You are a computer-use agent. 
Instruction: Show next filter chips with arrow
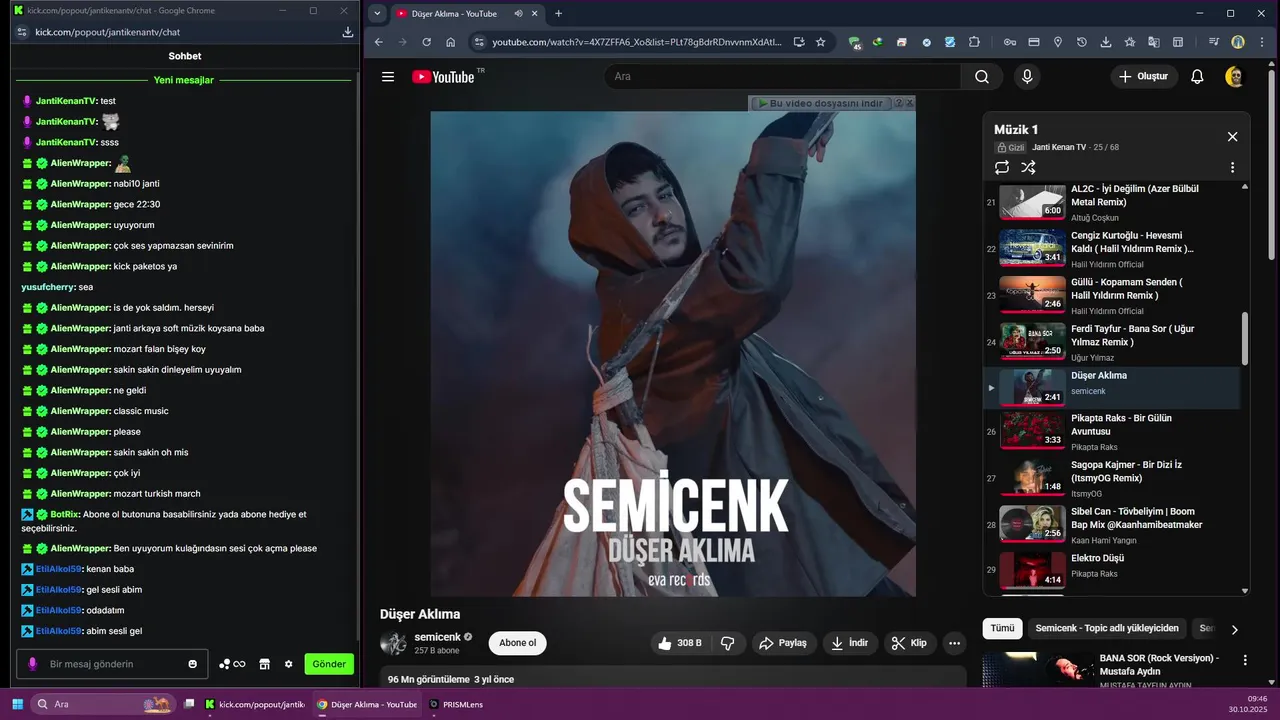tap(1234, 630)
